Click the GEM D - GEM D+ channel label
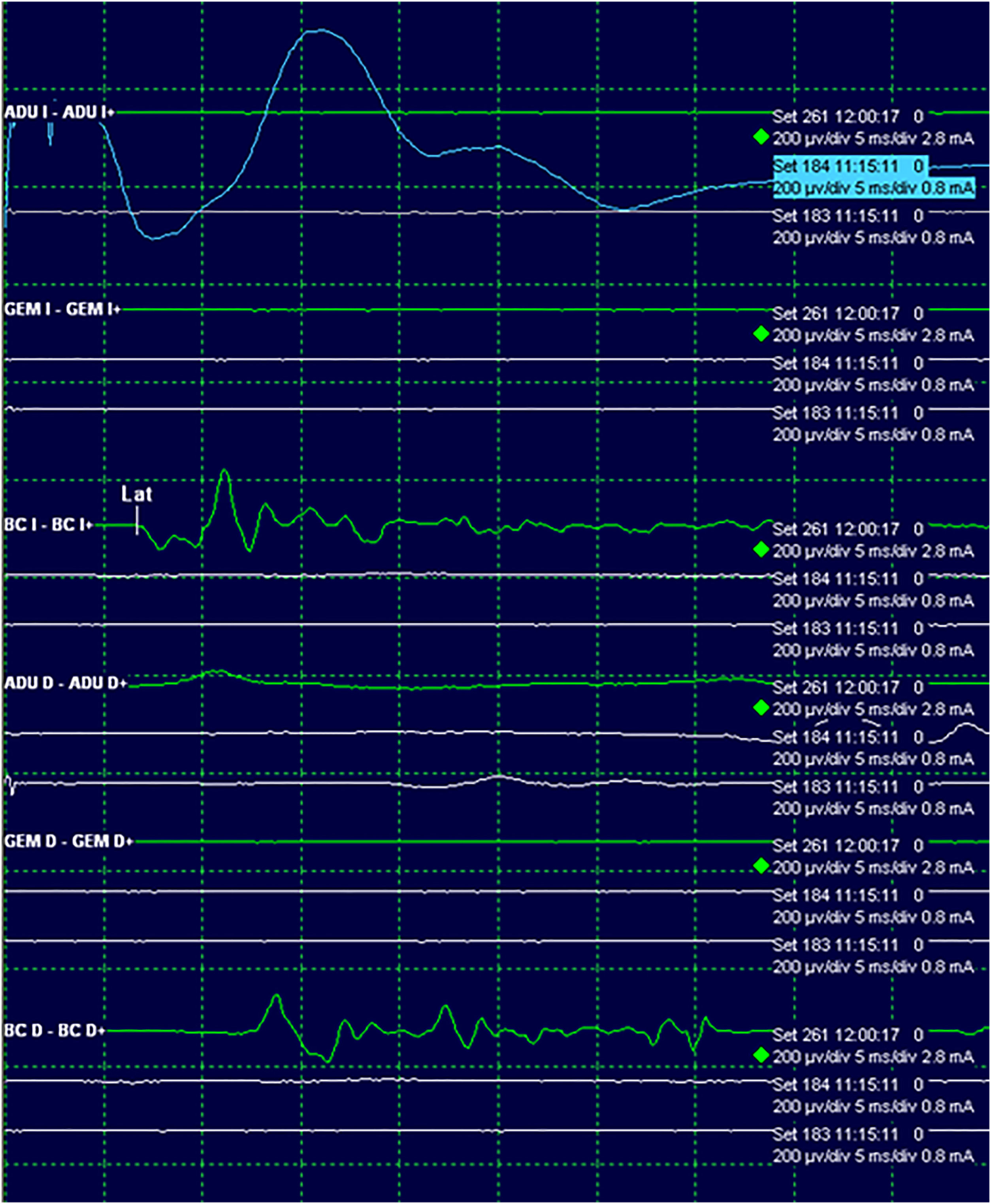Image resolution: width=991 pixels, height=1204 pixels. 68,842
